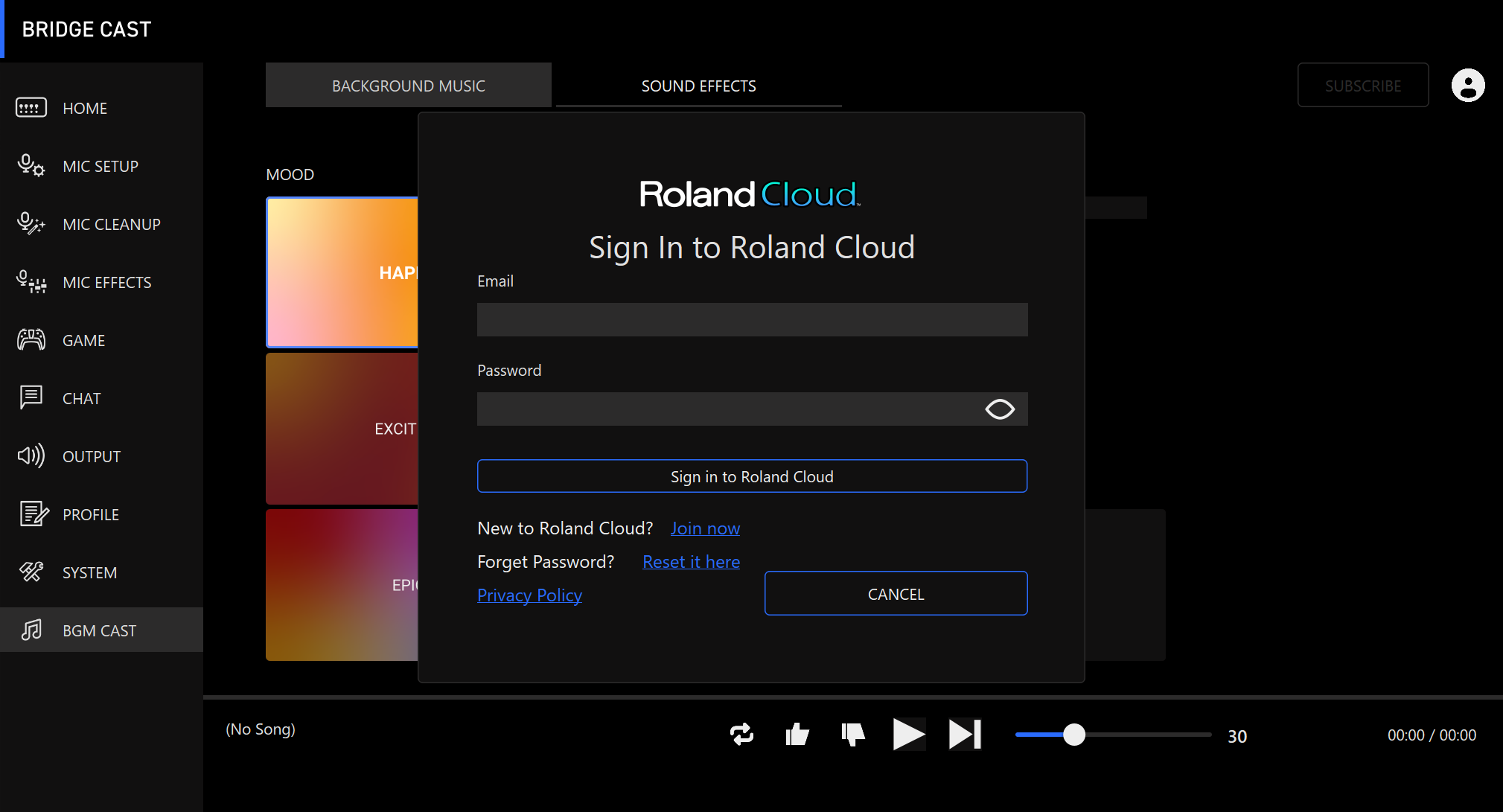Viewport: 1503px width, 812px height.
Task: Like the song with thumbs up
Action: [x=797, y=735]
